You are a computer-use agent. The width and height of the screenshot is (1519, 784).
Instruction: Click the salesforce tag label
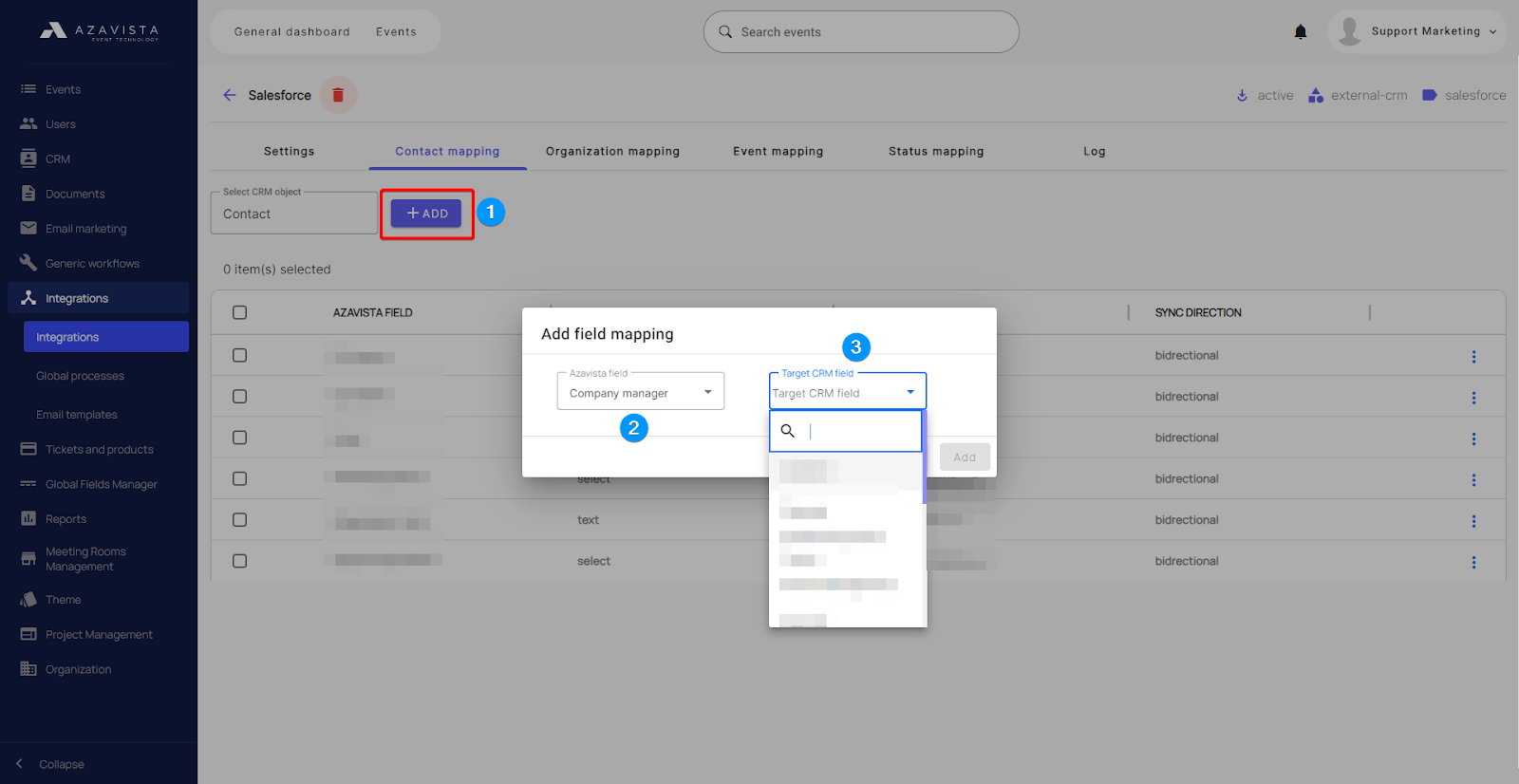[1474, 95]
